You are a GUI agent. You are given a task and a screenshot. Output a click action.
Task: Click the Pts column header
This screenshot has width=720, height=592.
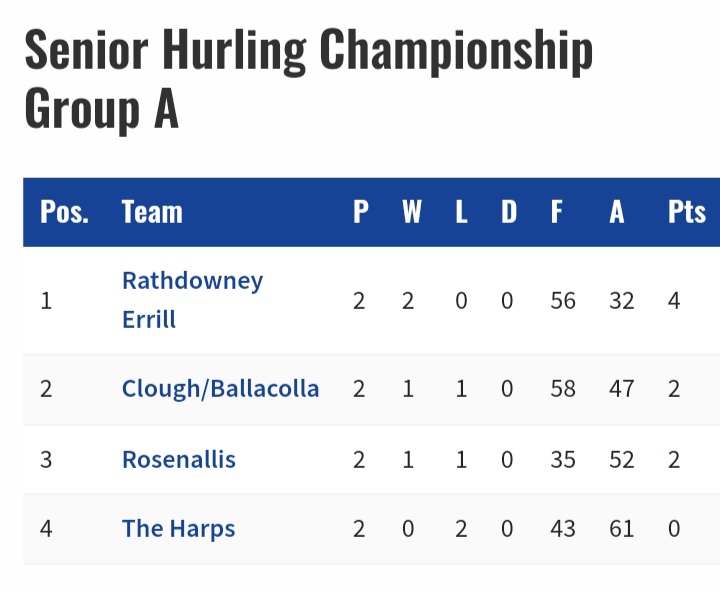click(x=686, y=212)
